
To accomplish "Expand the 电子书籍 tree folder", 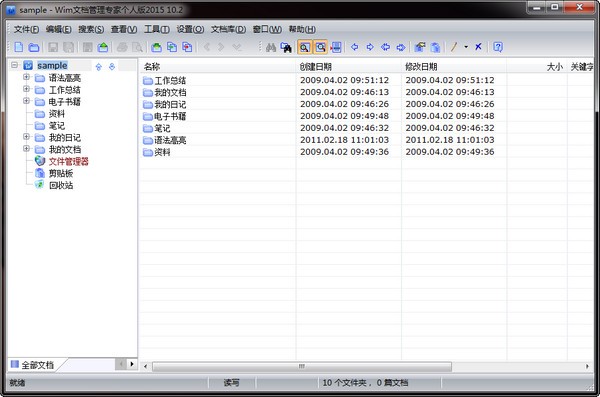I will point(26,101).
